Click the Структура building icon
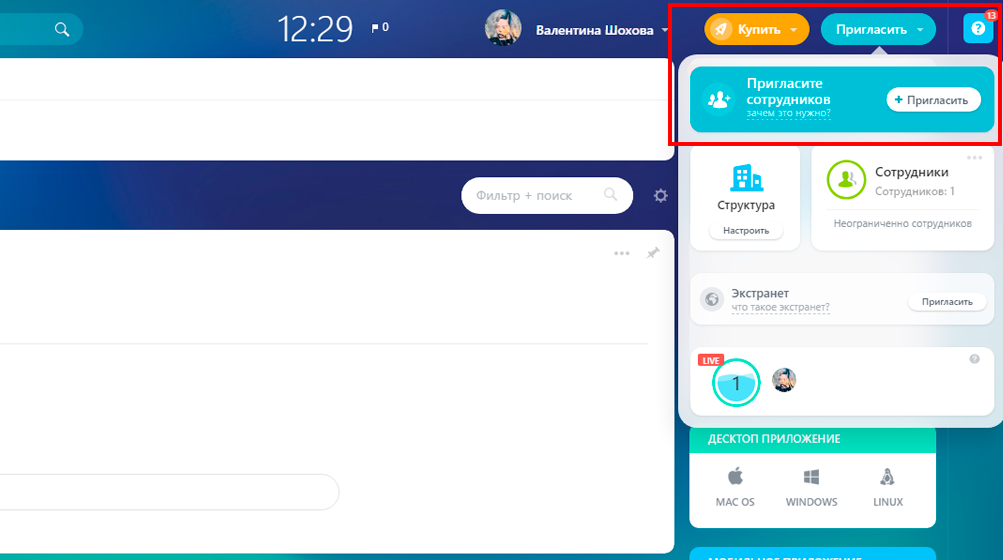This screenshot has height=560, width=1003. point(746,178)
